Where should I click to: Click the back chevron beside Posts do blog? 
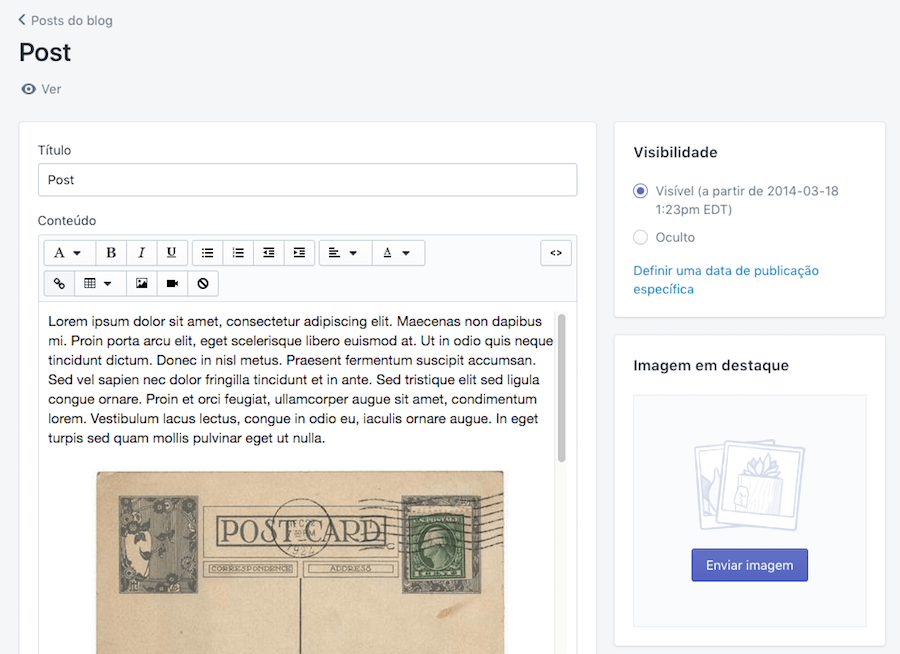22,20
